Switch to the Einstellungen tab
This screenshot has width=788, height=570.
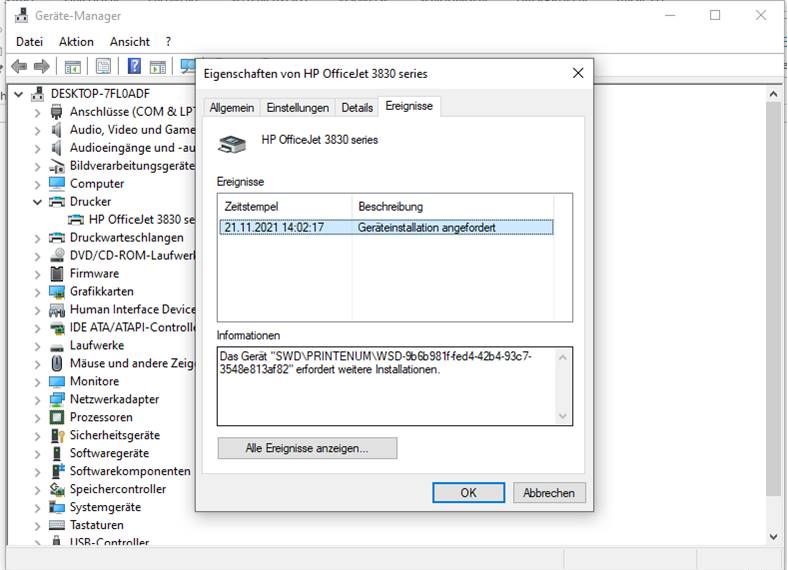(298, 108)
